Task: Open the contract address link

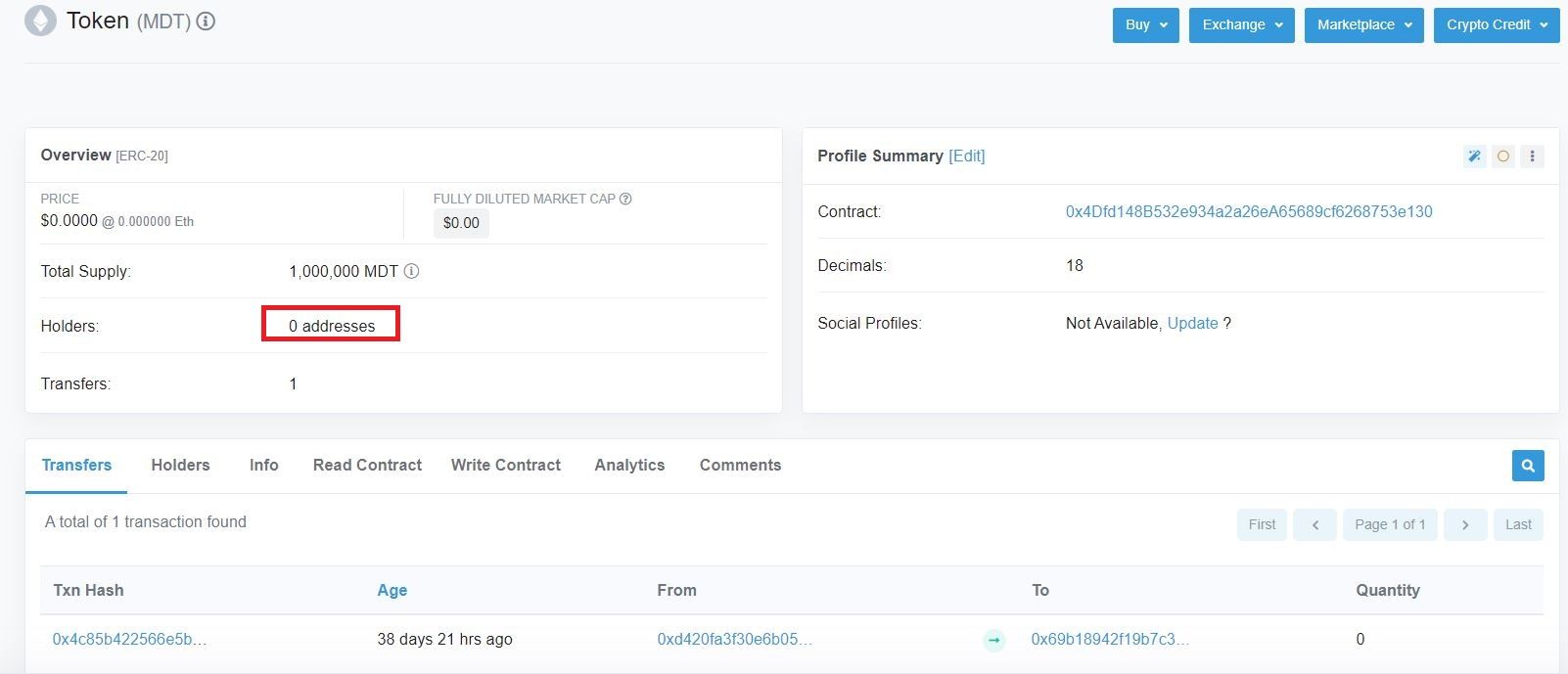Action: coord(1248,212)
